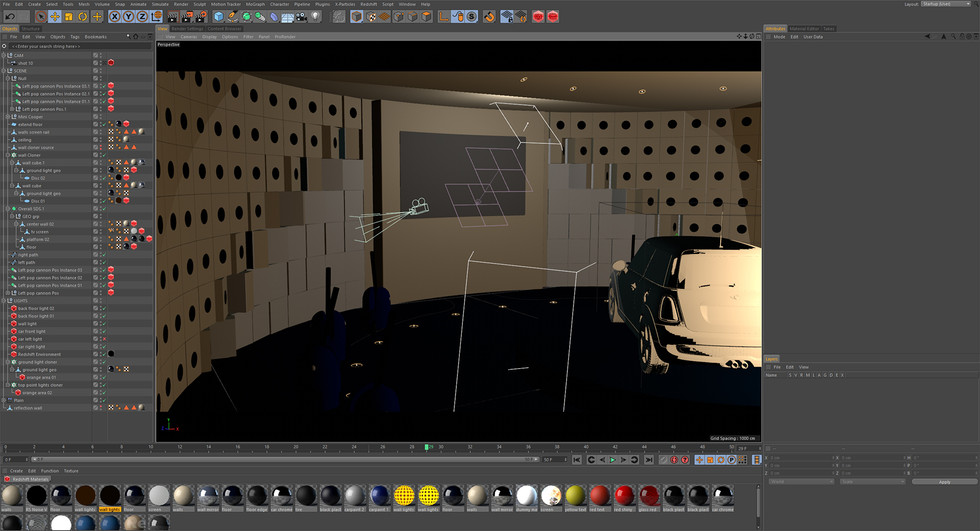Toggle enable check for right path
980x531 pixels.
click(x=104, y=255)
